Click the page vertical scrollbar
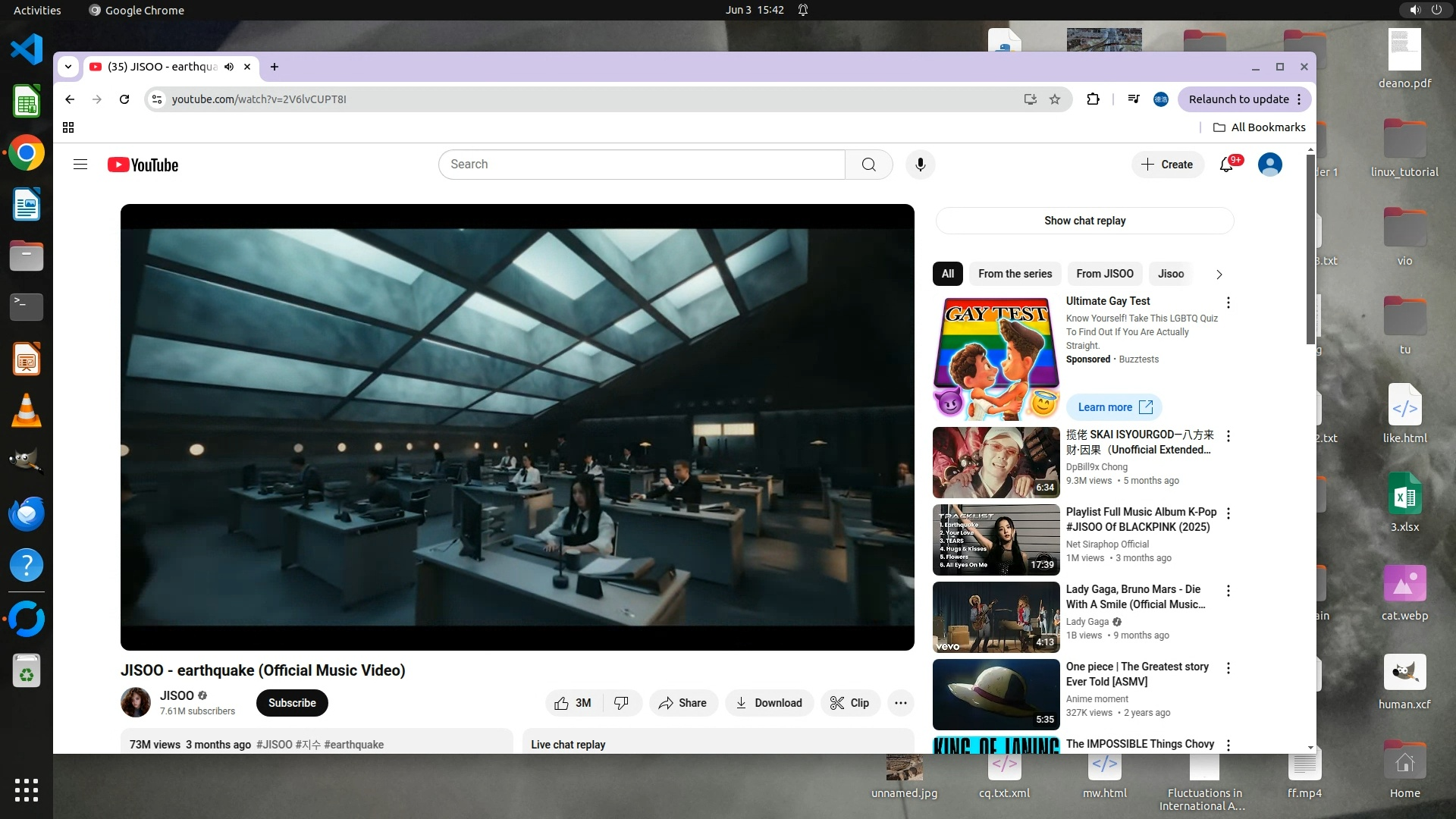Screen dimensions: 1456x819 [x=1310, y=250]
